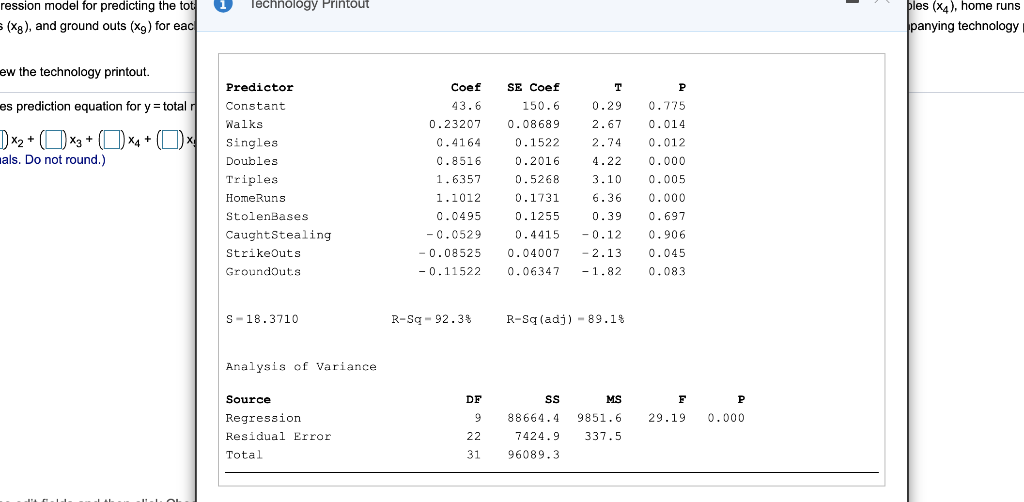
Task: Select the empty box after x4 plus sign
Action: 170,140
